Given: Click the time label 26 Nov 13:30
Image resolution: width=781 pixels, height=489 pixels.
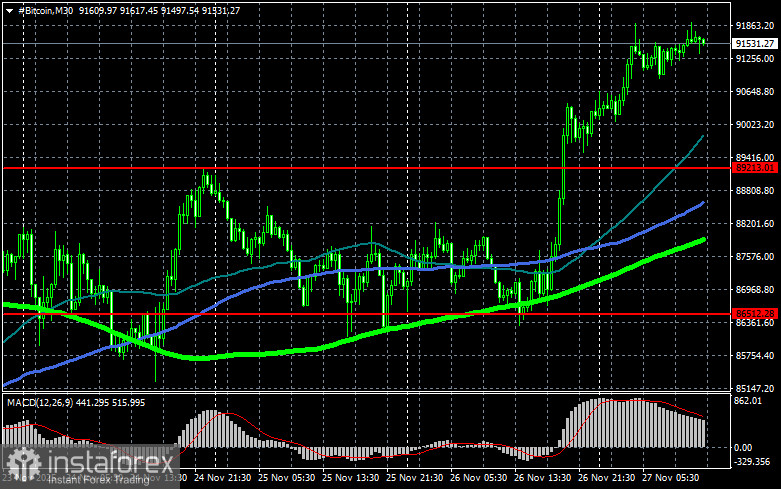Looking at the screenshot, I should pyautogui.click(x=542, y=478).
